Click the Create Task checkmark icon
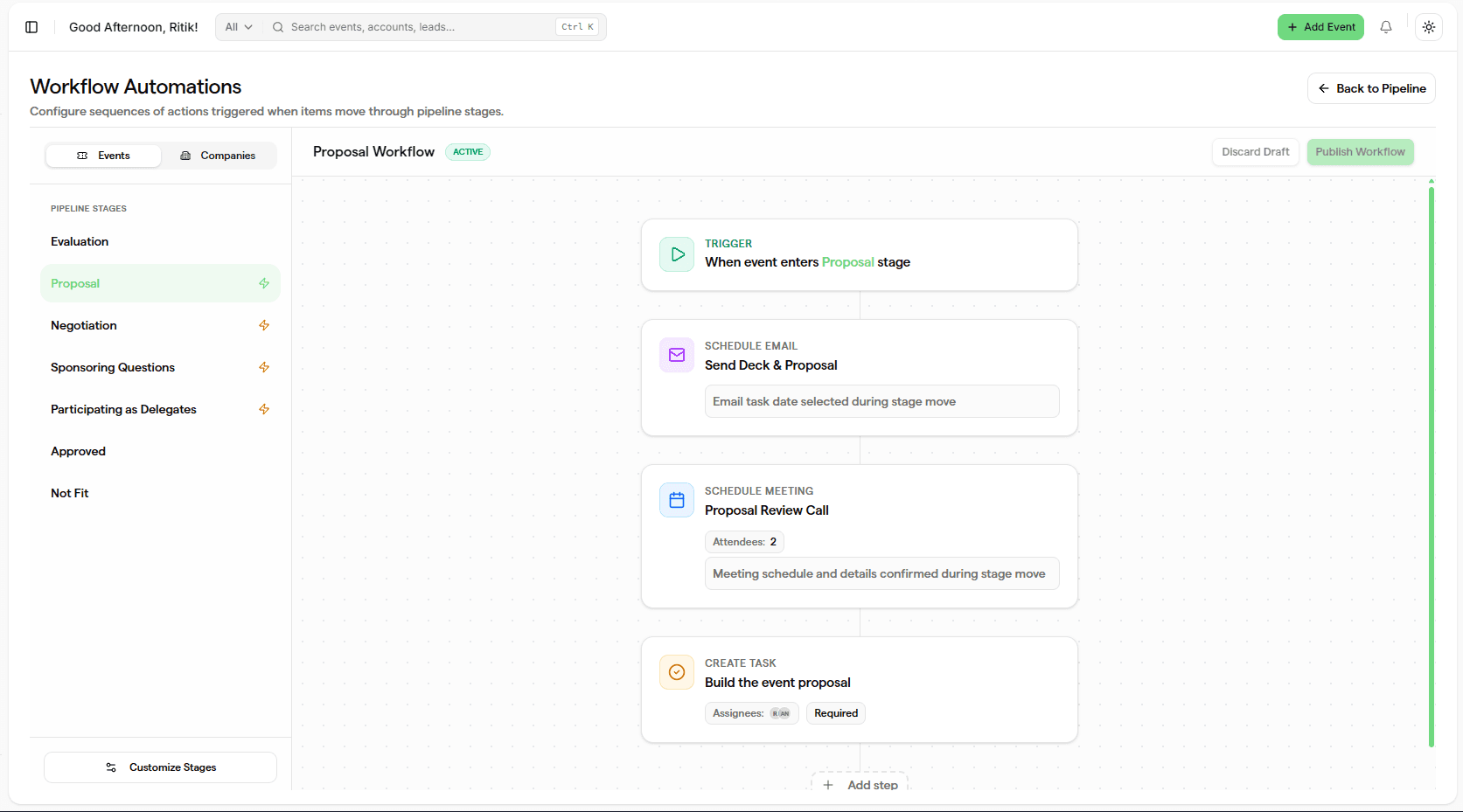Image resolution: width=1463 pixels, height=812 pixels. 677,672
